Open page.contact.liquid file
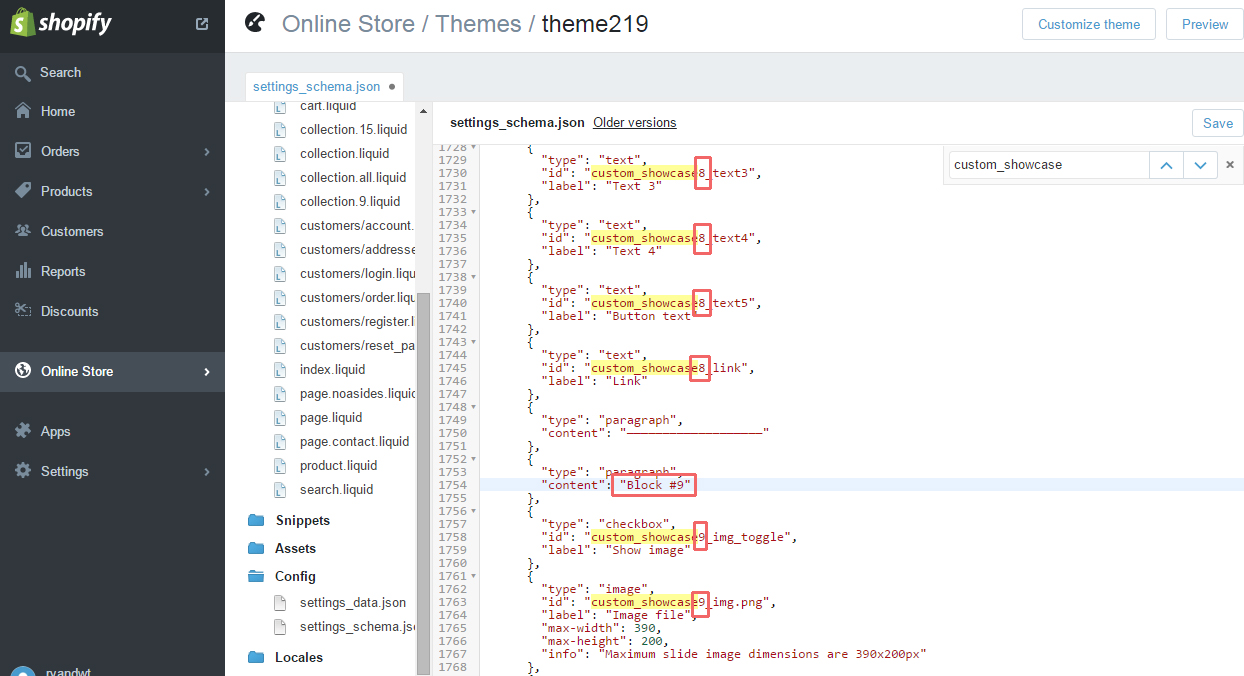 point(354,441)
